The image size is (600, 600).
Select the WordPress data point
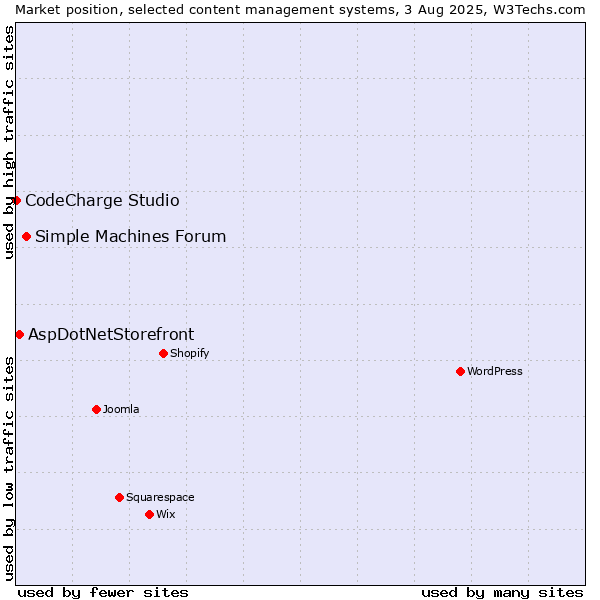coord(460,371)
